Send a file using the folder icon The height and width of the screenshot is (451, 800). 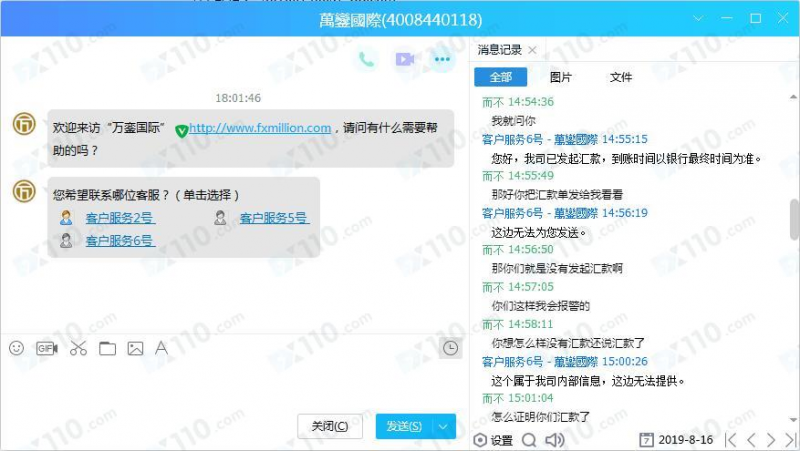pos(107,348)
